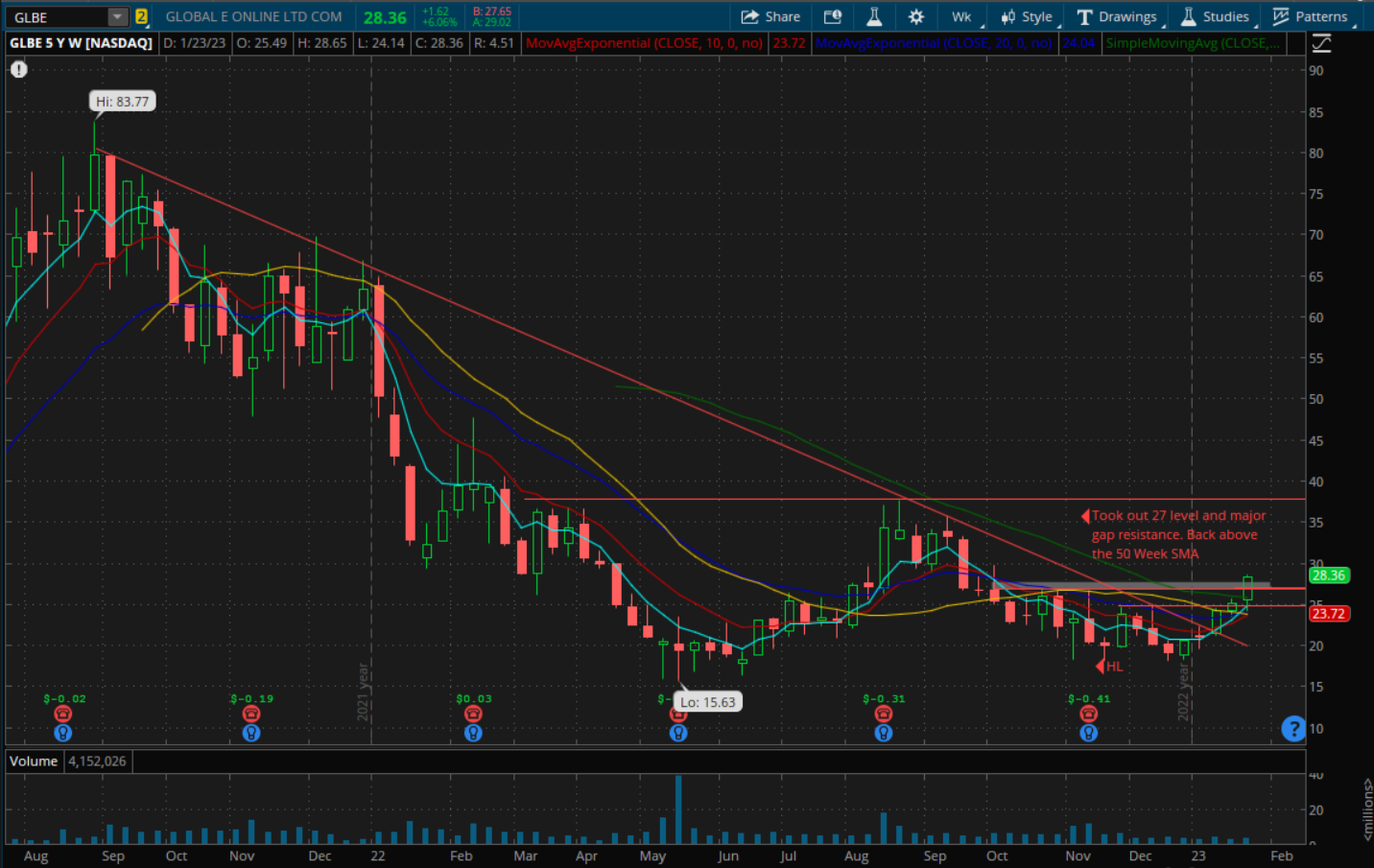Image resolution: width=1374 pixels, height=868 pixels.
Task: Change the Wk aggregation timeframe
Action: coord(962,16)
